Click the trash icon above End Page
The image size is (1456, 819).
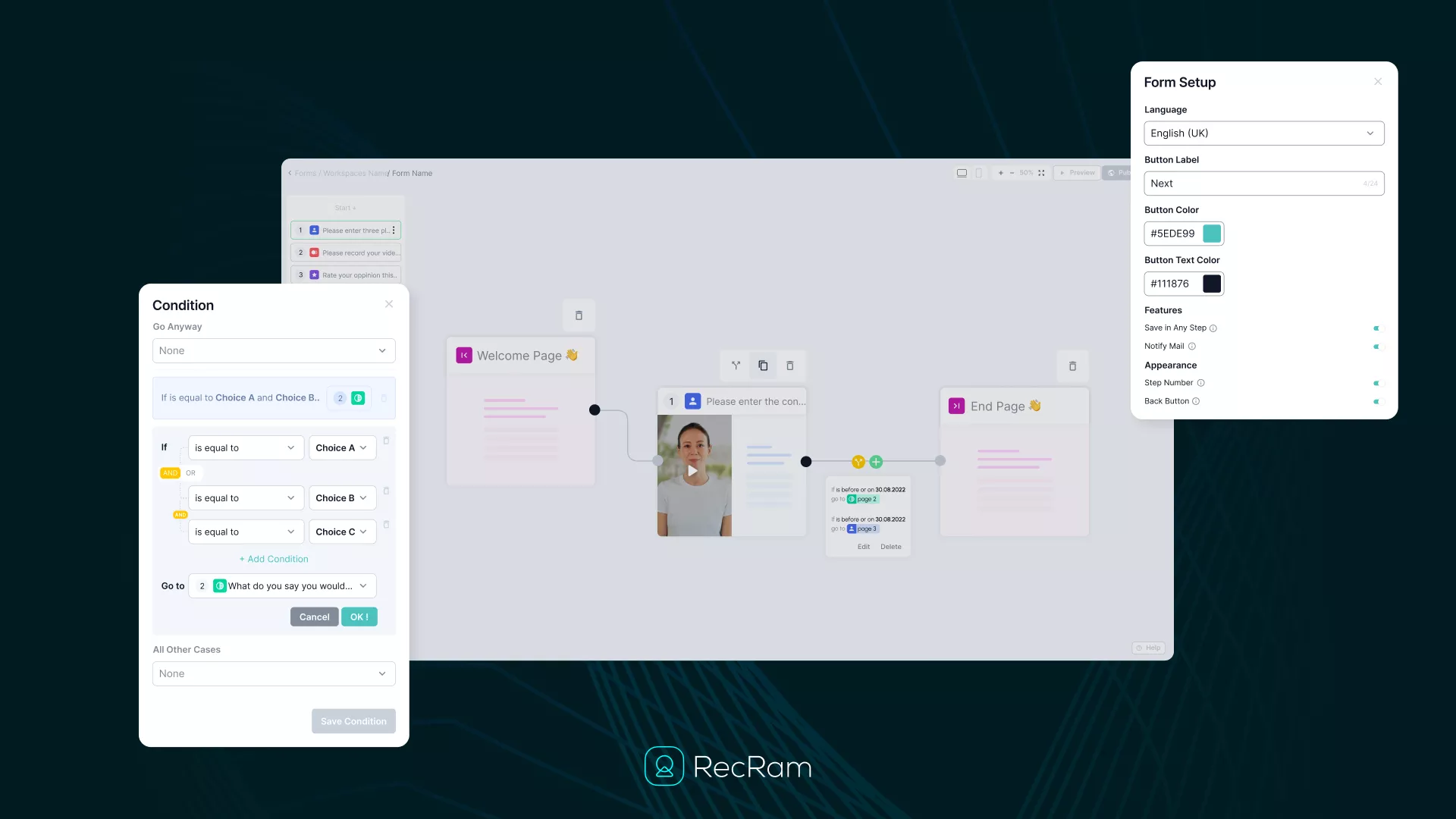[x=1072, y=366]
